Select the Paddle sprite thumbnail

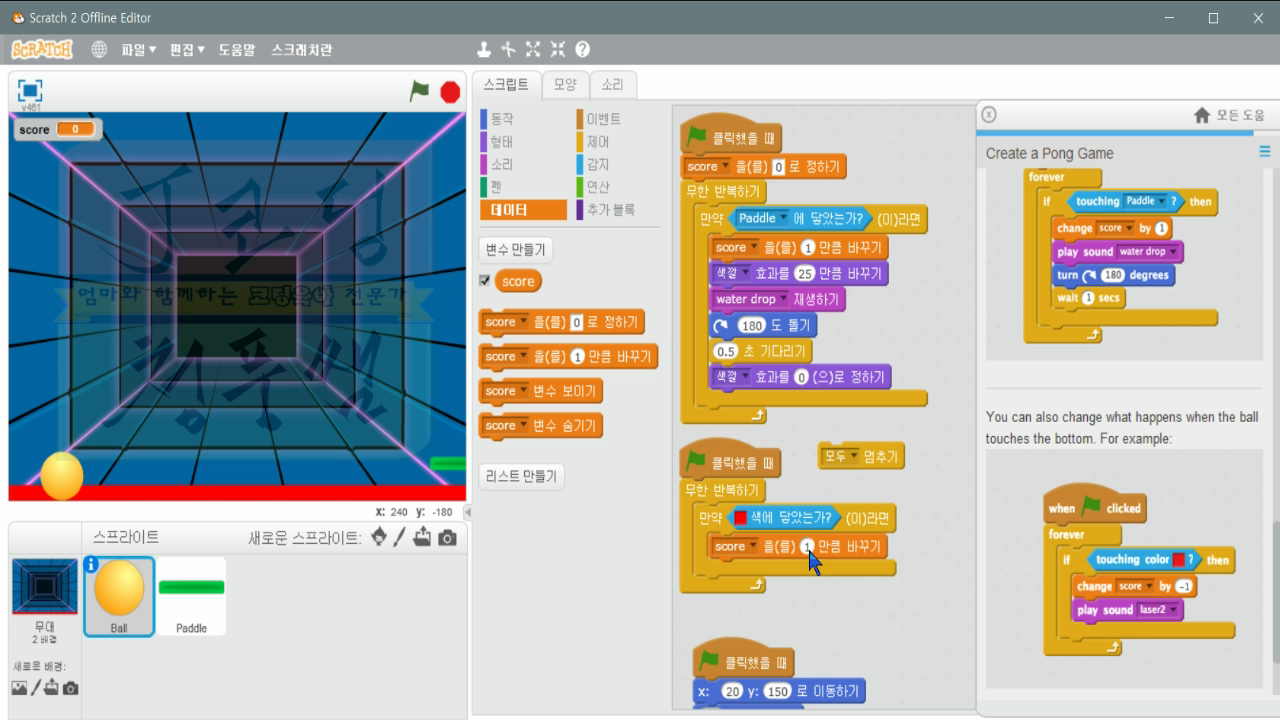click(191, 590)
